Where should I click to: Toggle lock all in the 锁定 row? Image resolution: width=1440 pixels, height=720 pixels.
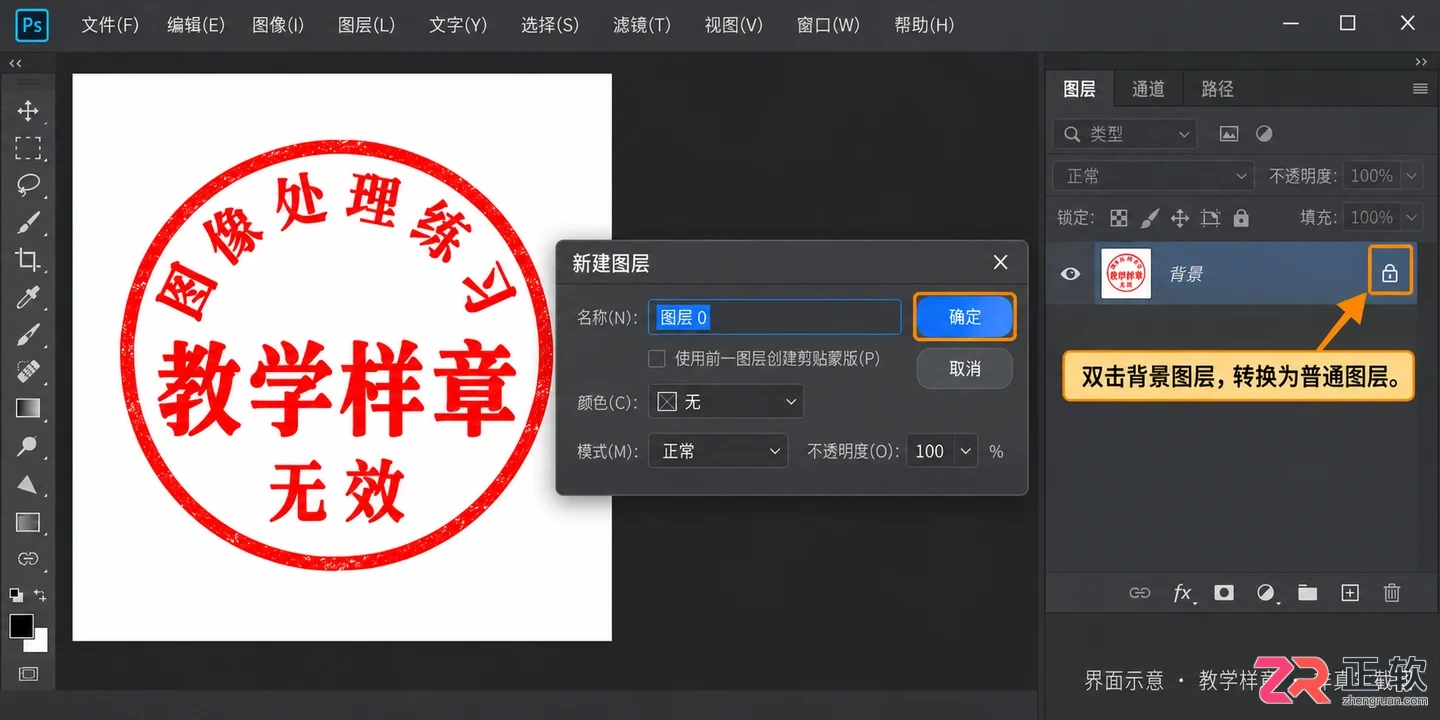click(1241, 217)
